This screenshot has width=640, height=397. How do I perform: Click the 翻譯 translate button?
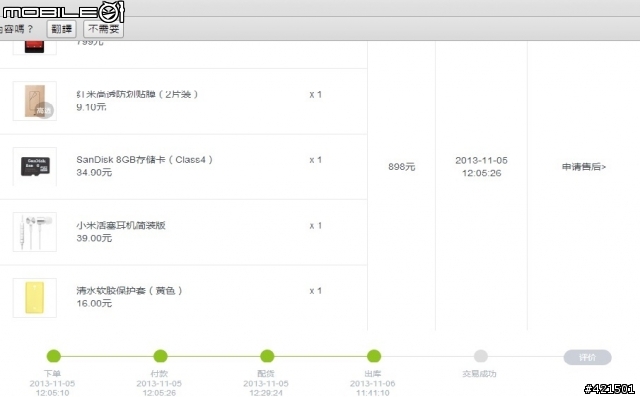pyautogui.click(x=62, y=29)
